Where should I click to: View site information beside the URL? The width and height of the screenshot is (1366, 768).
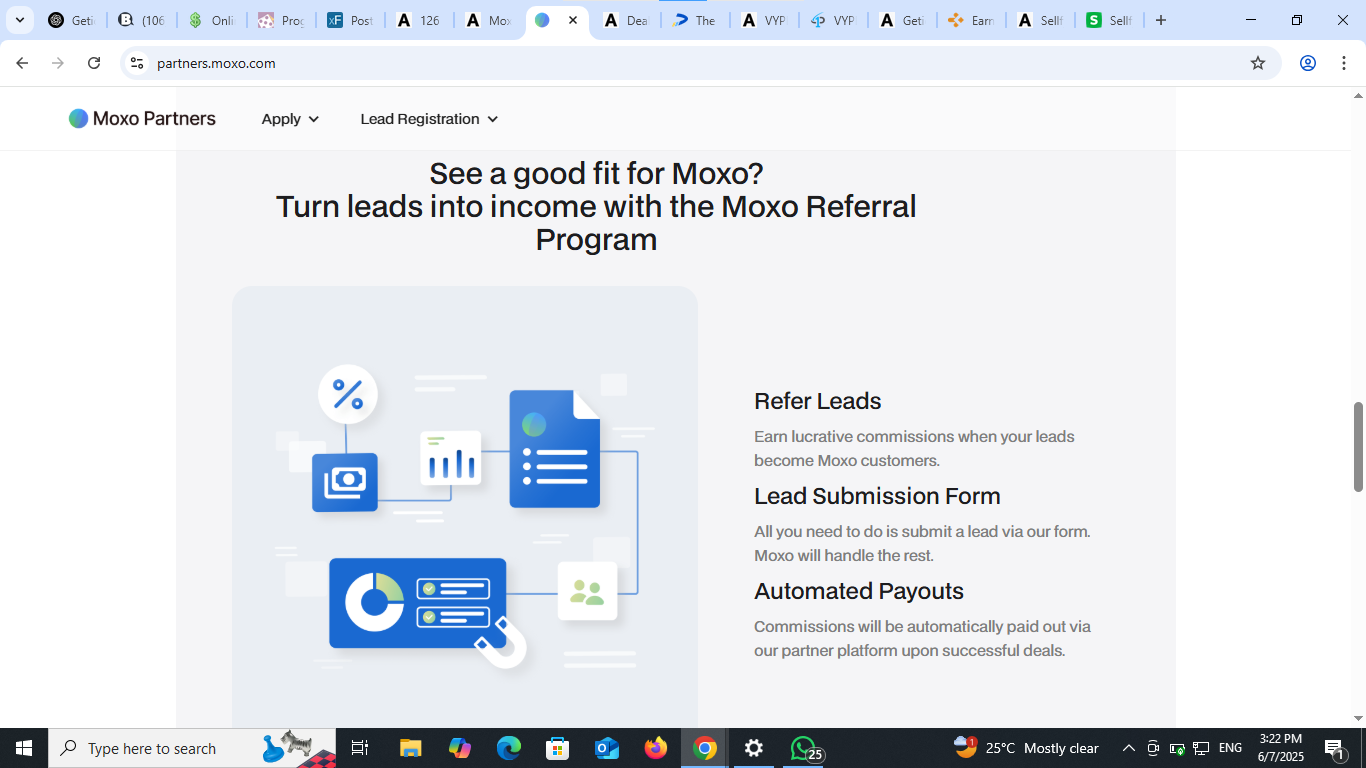(x=137, y=63)
